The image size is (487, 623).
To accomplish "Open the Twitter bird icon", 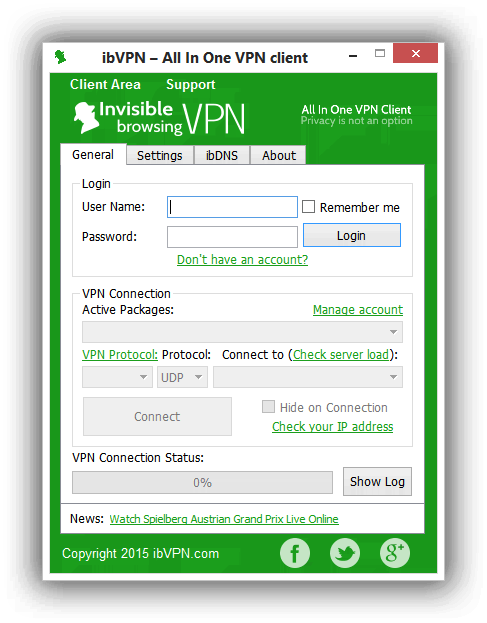I will (345, 553).
